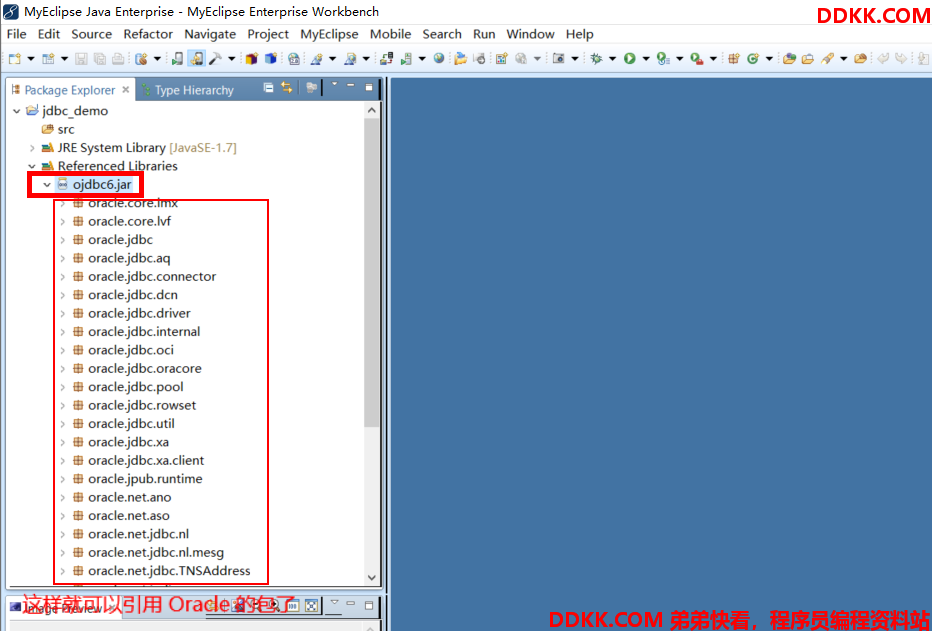
Task: Maximize the Package Explorer panel
Action: [369, 87]
